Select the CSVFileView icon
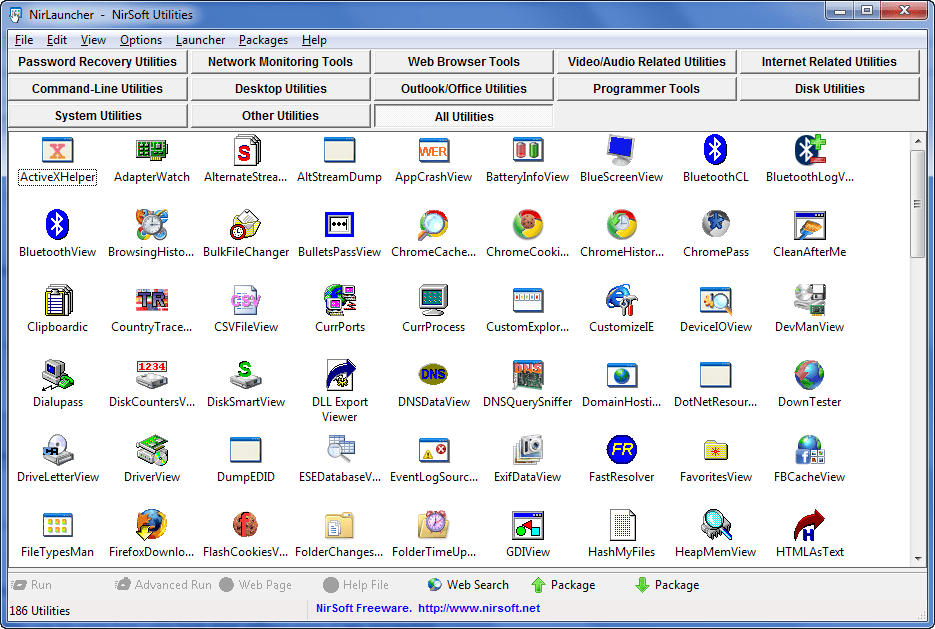This screenshot has width=935, height=629. tap(246, 300)
